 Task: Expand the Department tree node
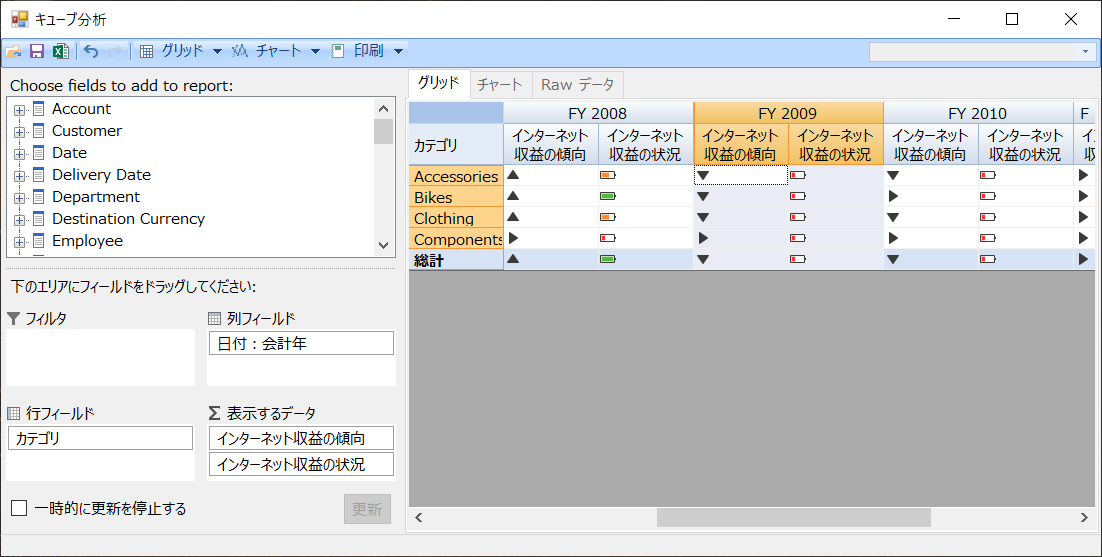point(19,198)
